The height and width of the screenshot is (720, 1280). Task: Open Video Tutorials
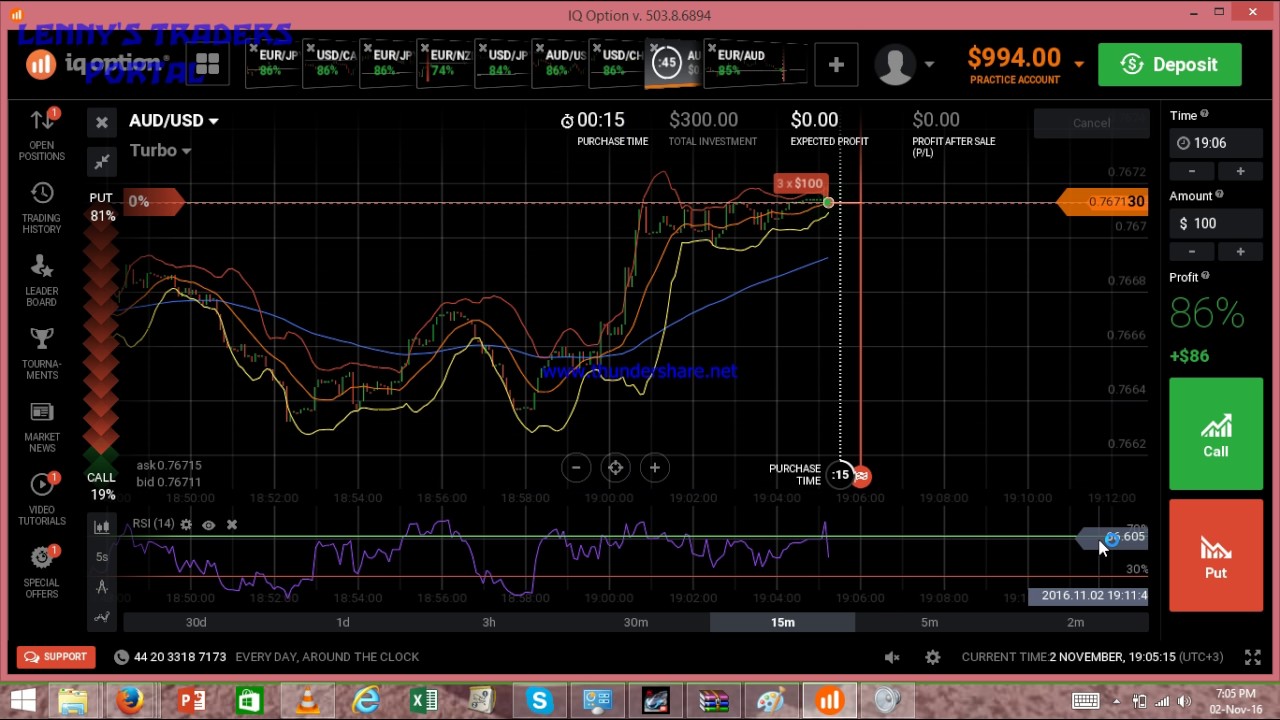click(x=41, y=500)
